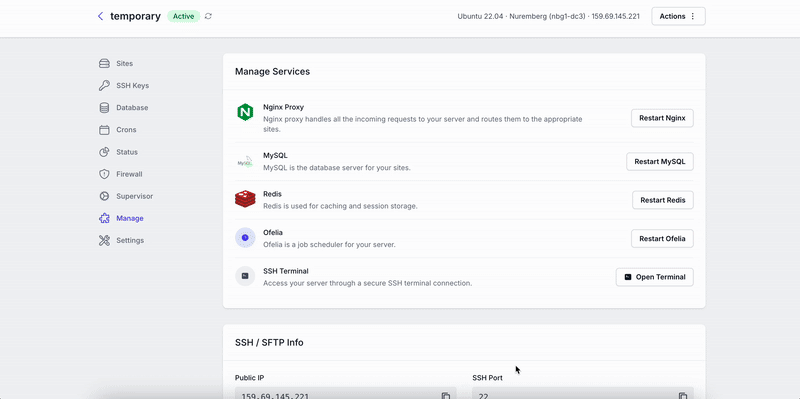Go back using the left chevron

click(101, 16)
